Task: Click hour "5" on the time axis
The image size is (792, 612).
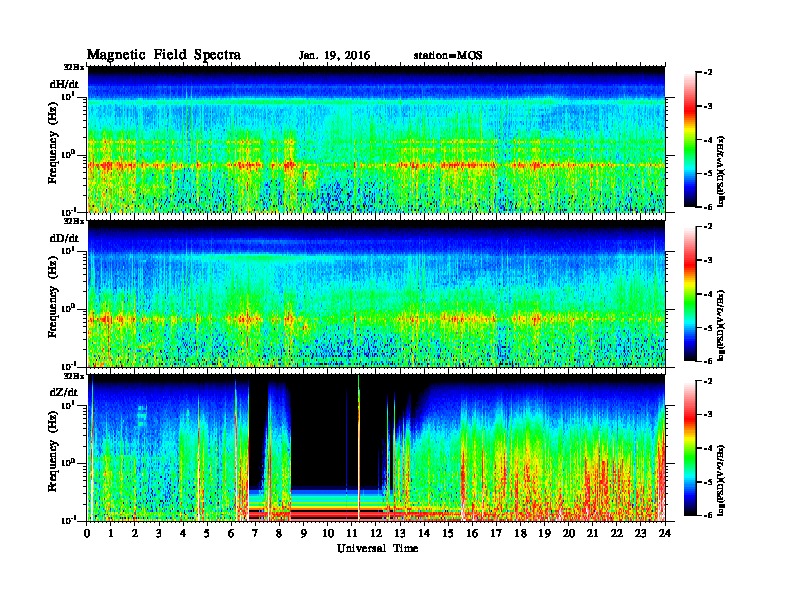Action: (x=207, y=534)
